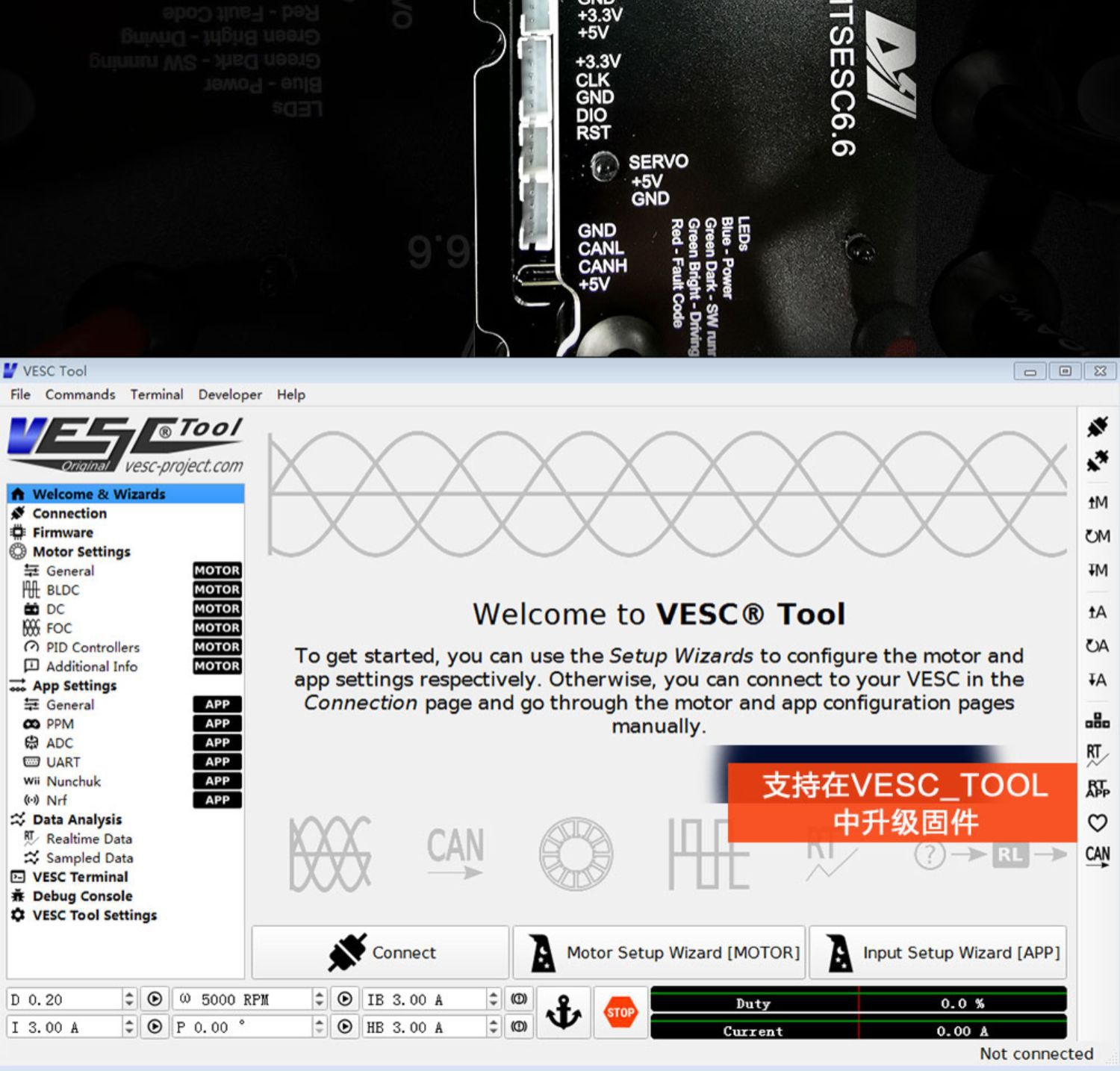Open Nunchuk app settings page
Viewport: 1120px width, 1071px height.
125,781
